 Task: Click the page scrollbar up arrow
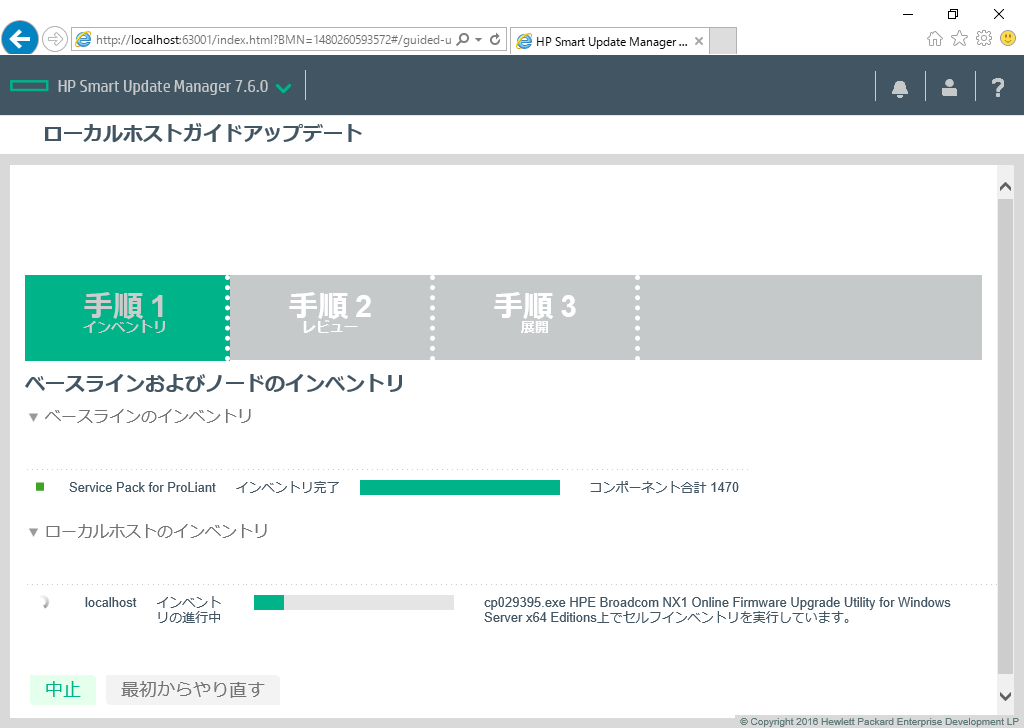[1005, 187]
